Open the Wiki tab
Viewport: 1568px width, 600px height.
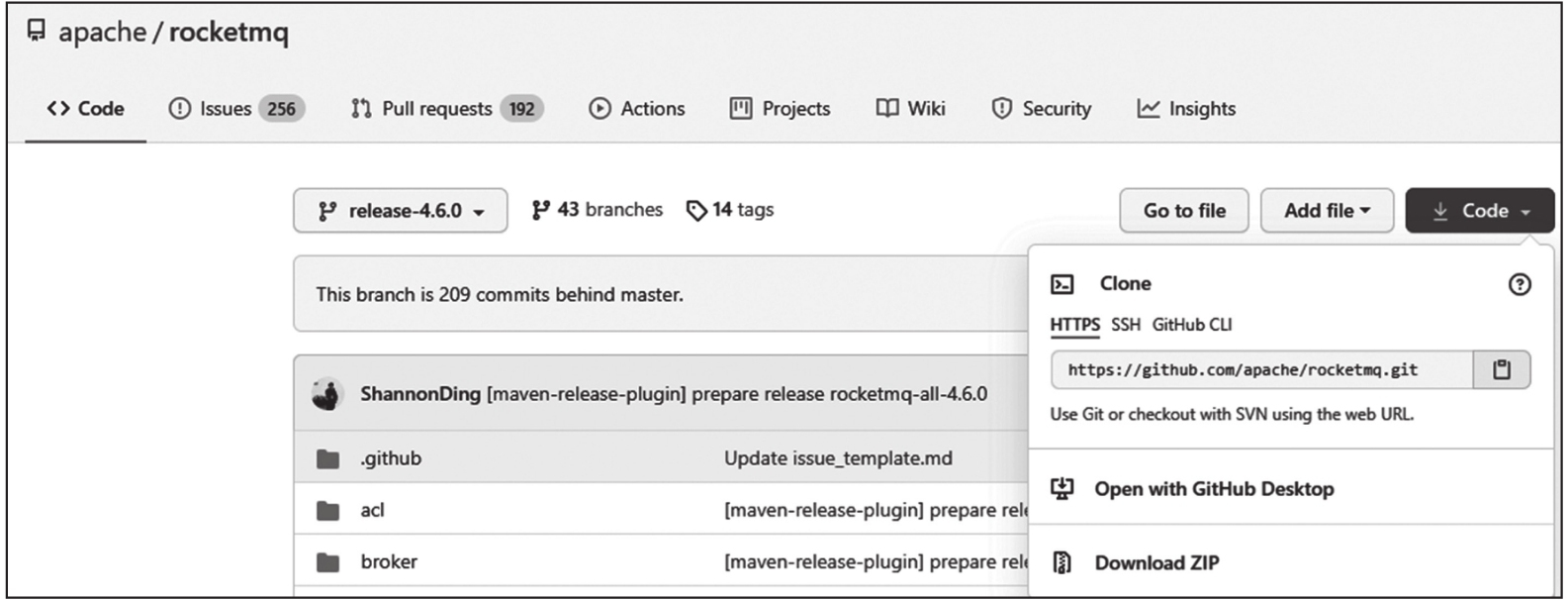tap(911, 109)
